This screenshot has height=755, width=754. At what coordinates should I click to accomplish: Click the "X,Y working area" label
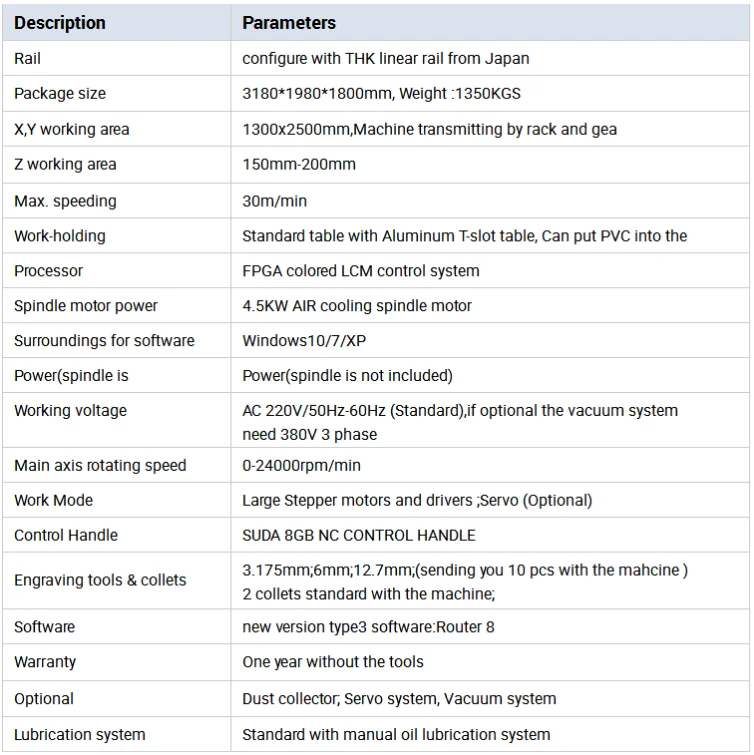tap(71, 129)
